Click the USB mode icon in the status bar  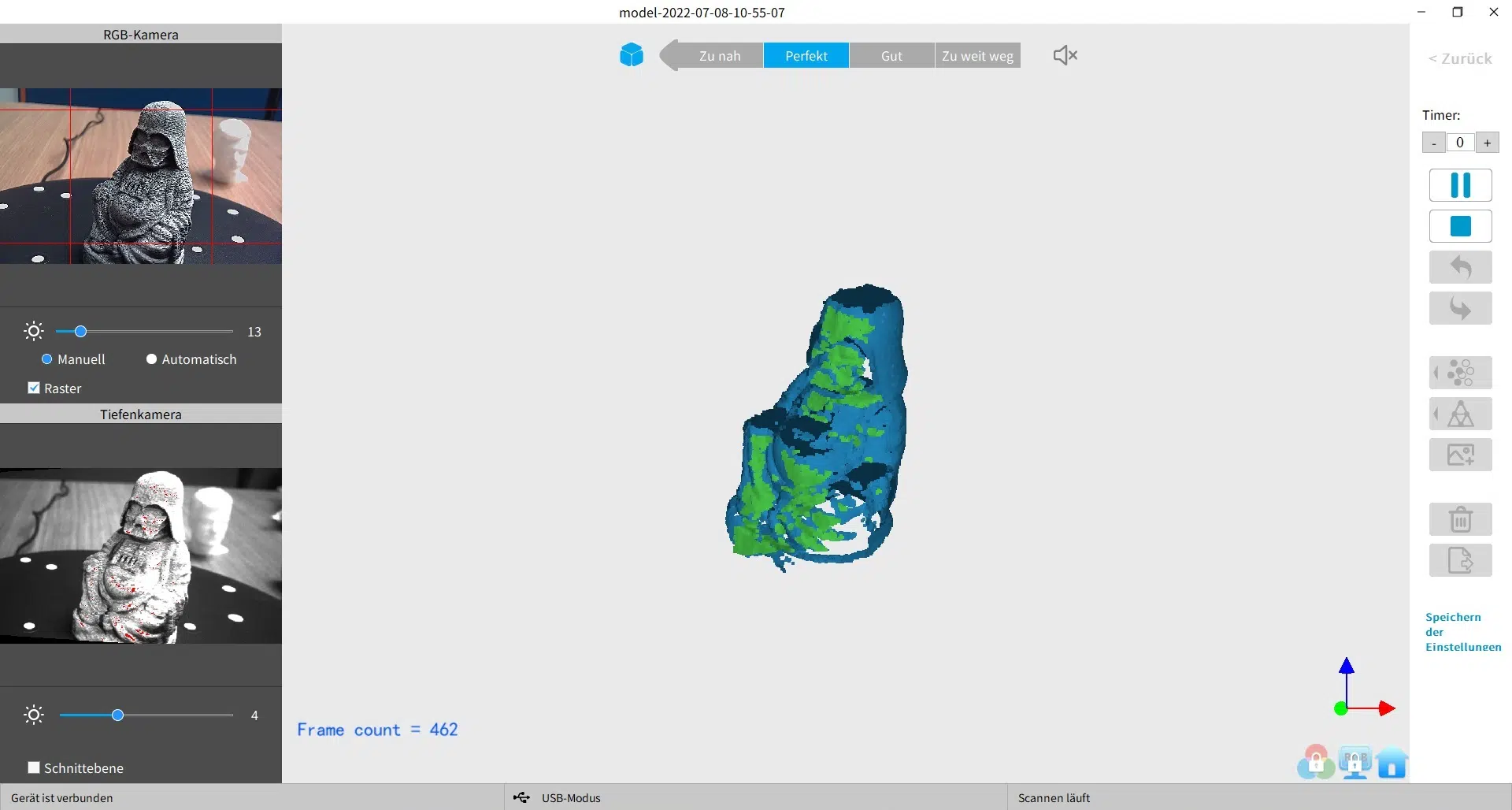(521, 797)
